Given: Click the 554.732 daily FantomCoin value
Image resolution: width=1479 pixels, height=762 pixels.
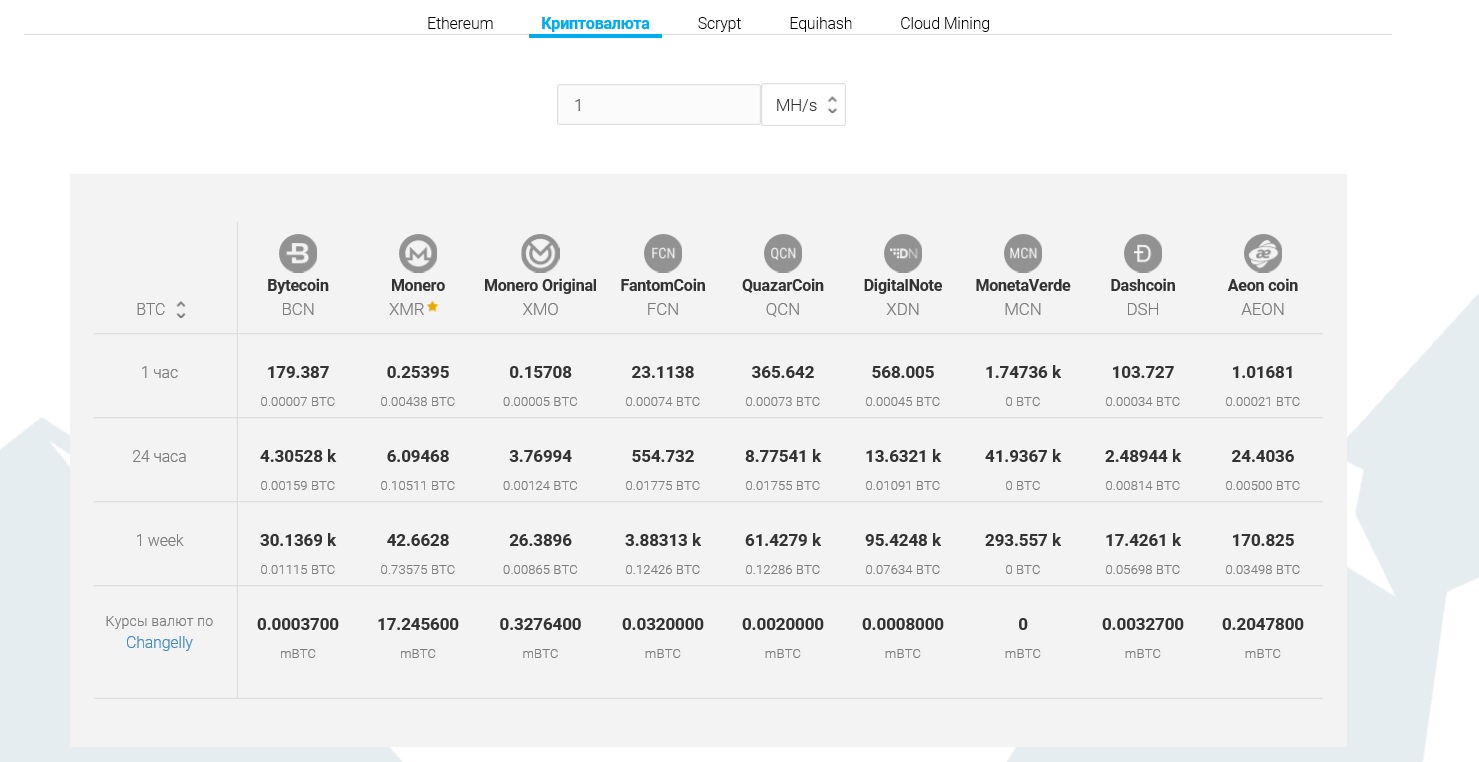Looking at the screenshot, I should (663, 456).
